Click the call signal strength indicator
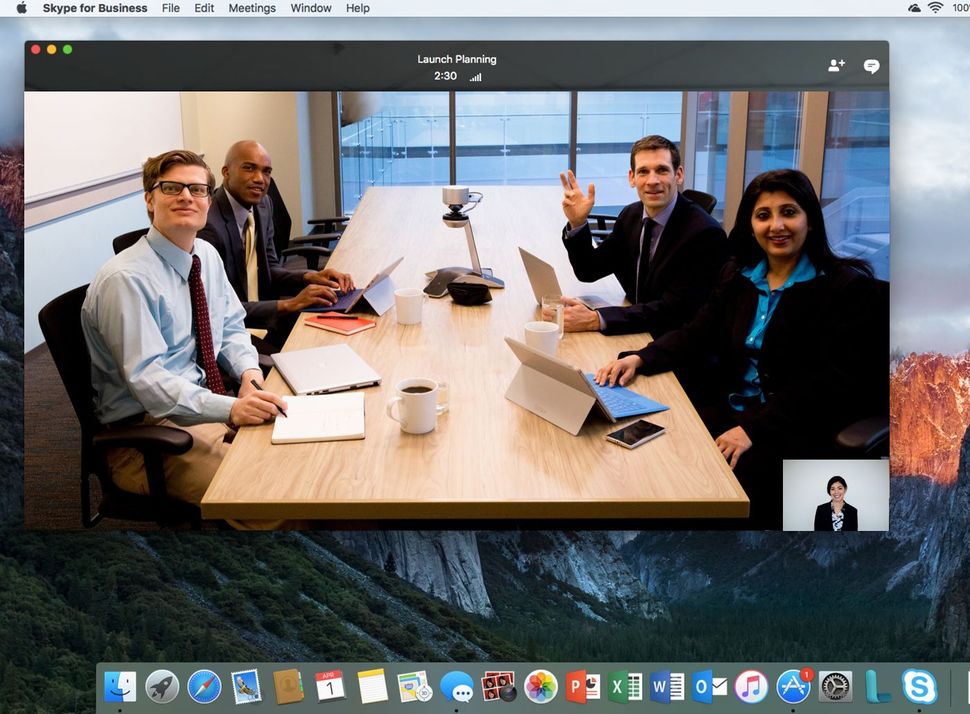This screenshot has height=714, width=970. coord(474,76)
